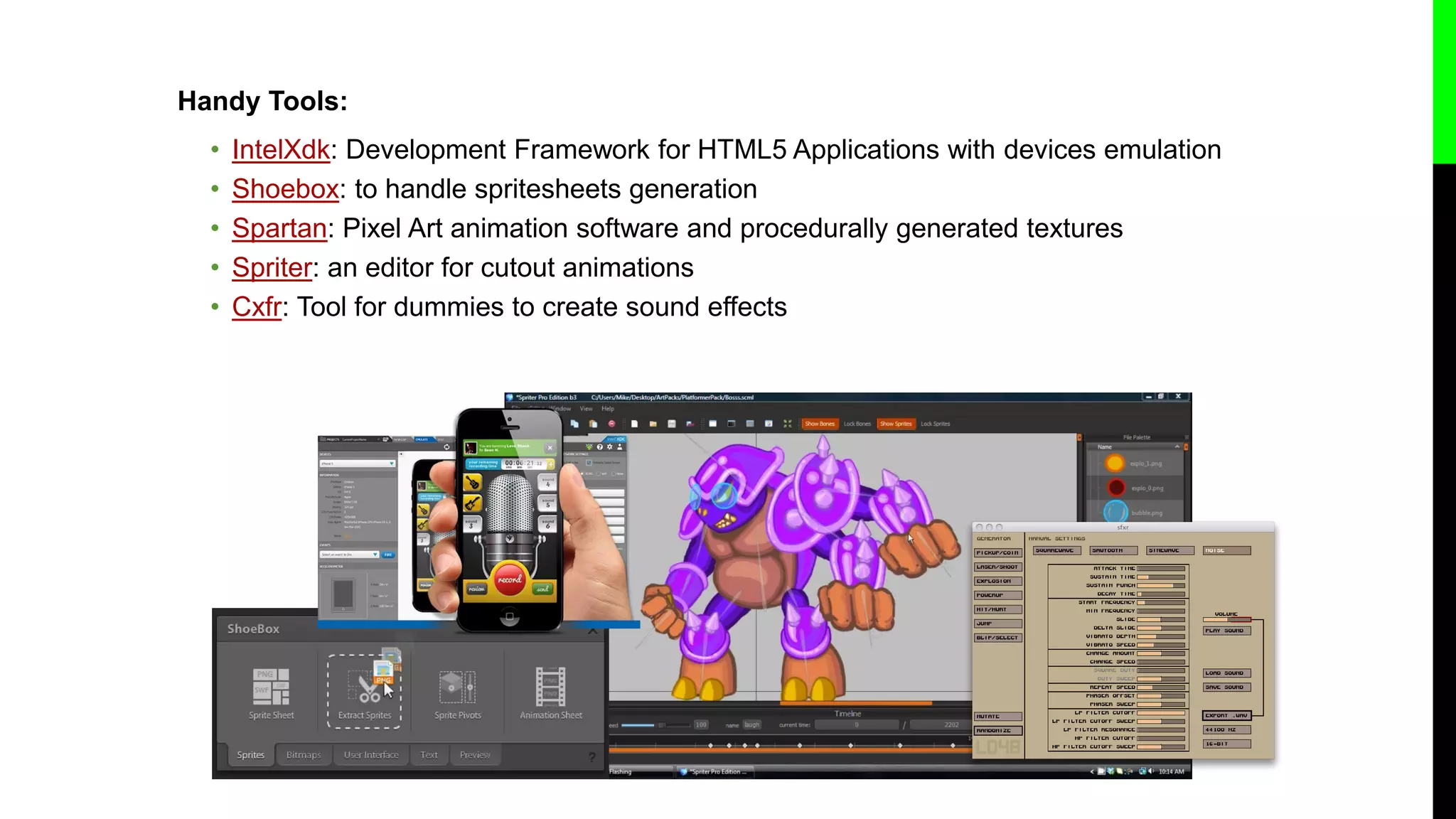Screen dimensions: 1456x819
Task: Click the red delete icon in Spriter toolbar
Action: (x=611, y=424)
